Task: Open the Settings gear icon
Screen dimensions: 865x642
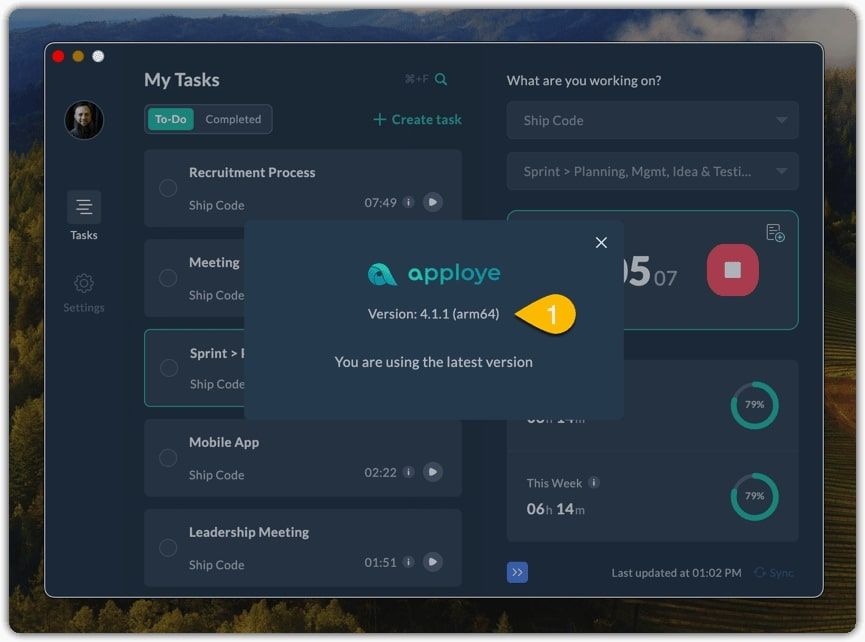Action: (x=84, y=284)
